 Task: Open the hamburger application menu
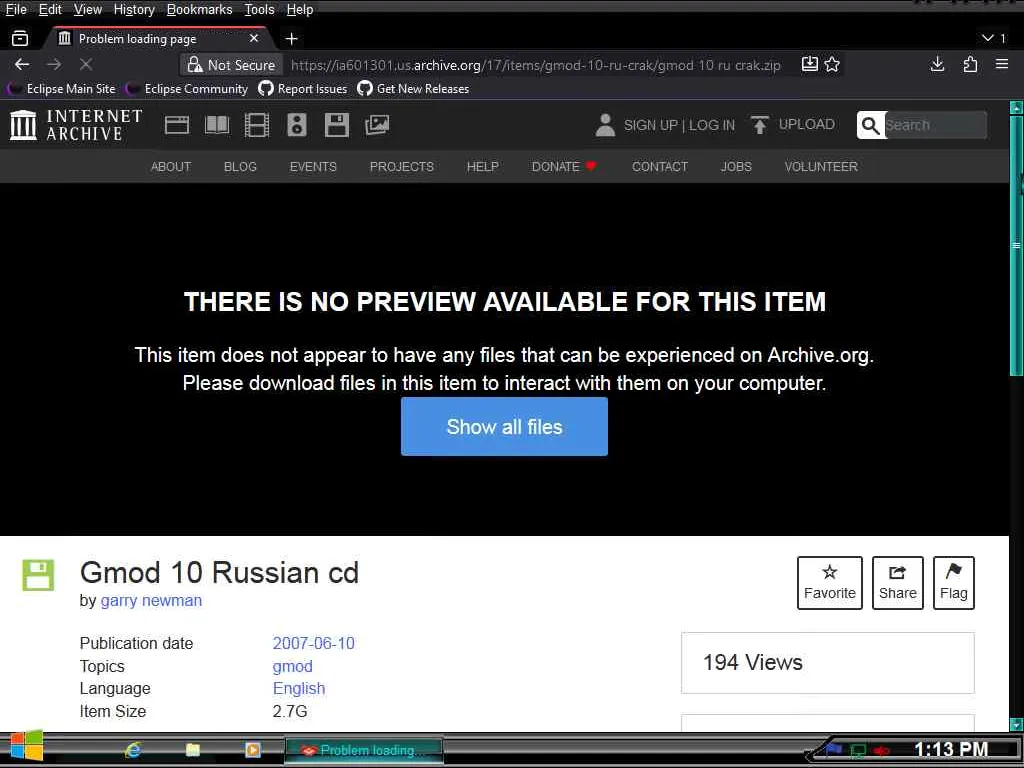point(1002,64)
